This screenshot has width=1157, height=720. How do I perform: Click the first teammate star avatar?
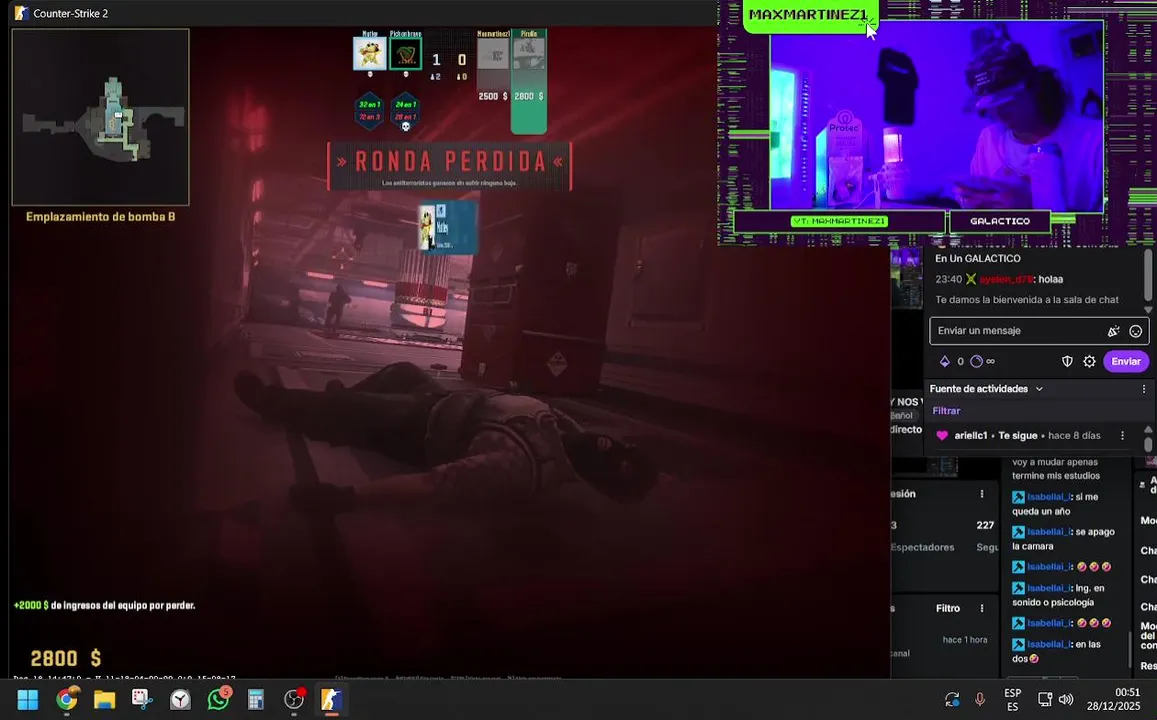[370, 54]
